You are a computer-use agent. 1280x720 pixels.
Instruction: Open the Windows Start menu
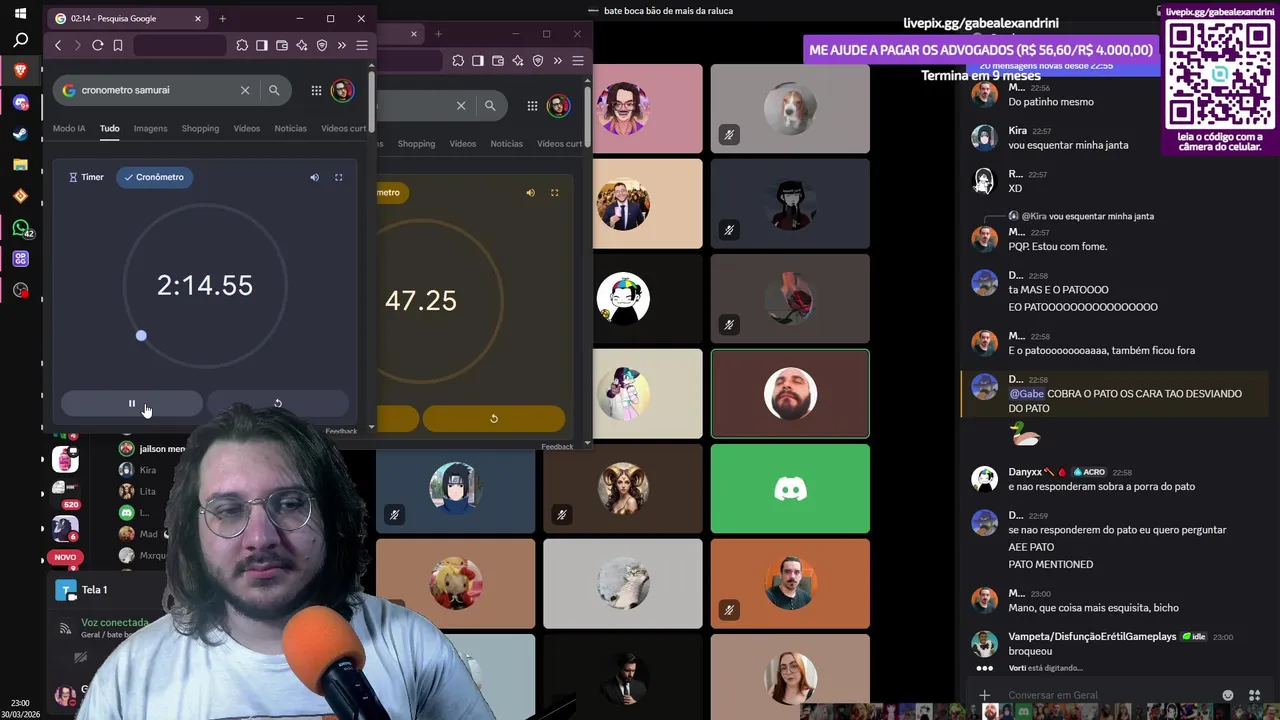pos(20,14)
